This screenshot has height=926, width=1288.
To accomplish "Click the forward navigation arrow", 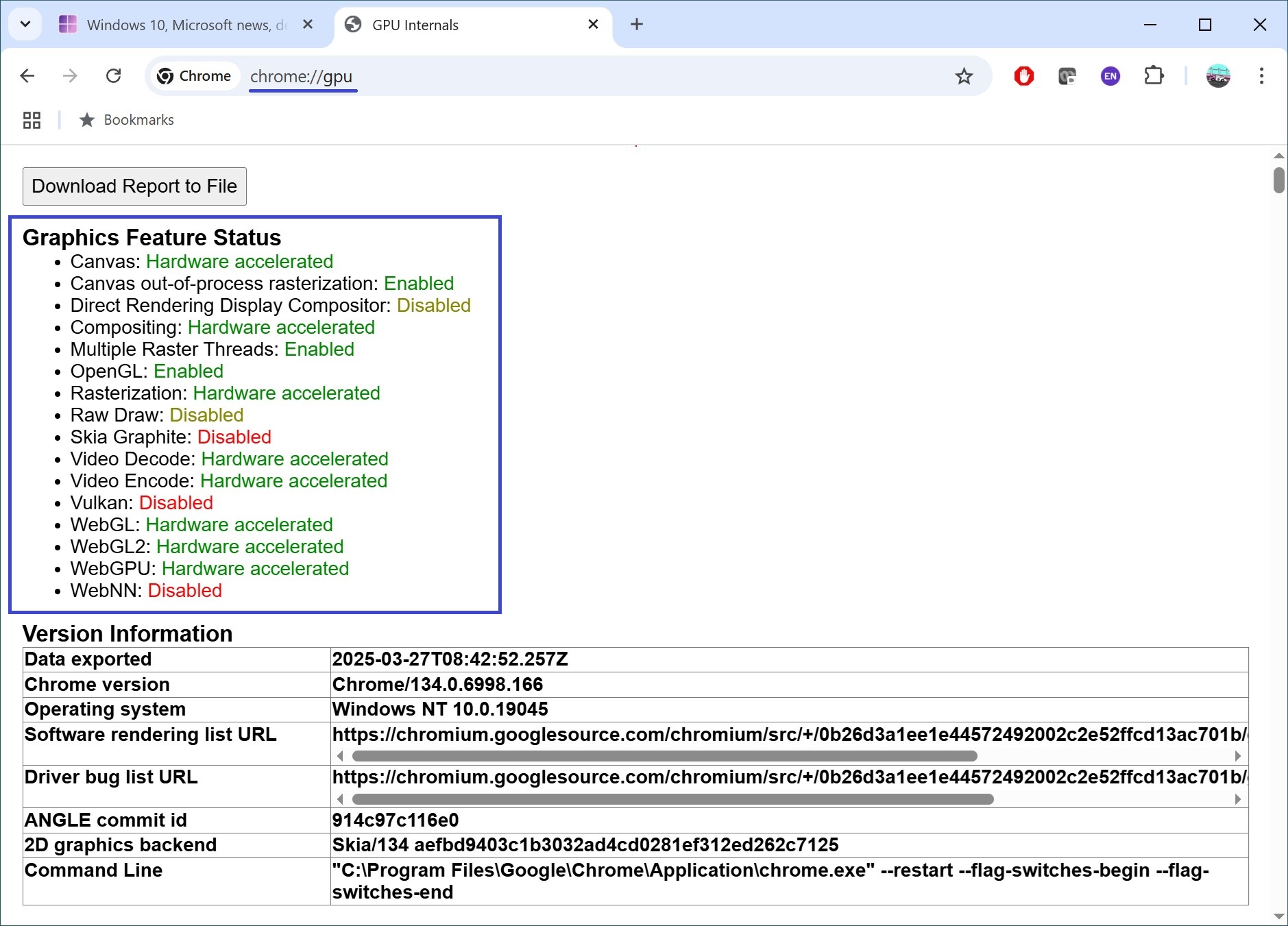I will pyautogui.click(x=70, y=76).
